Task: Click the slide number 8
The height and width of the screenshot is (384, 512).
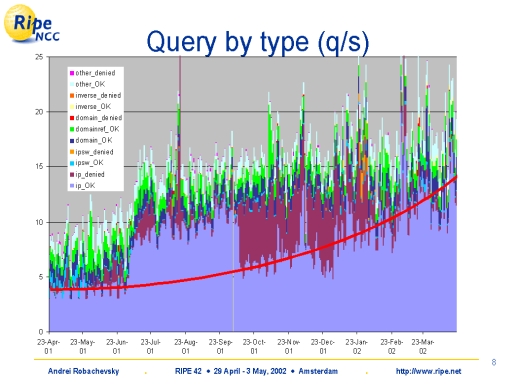Action: [494, 362]
